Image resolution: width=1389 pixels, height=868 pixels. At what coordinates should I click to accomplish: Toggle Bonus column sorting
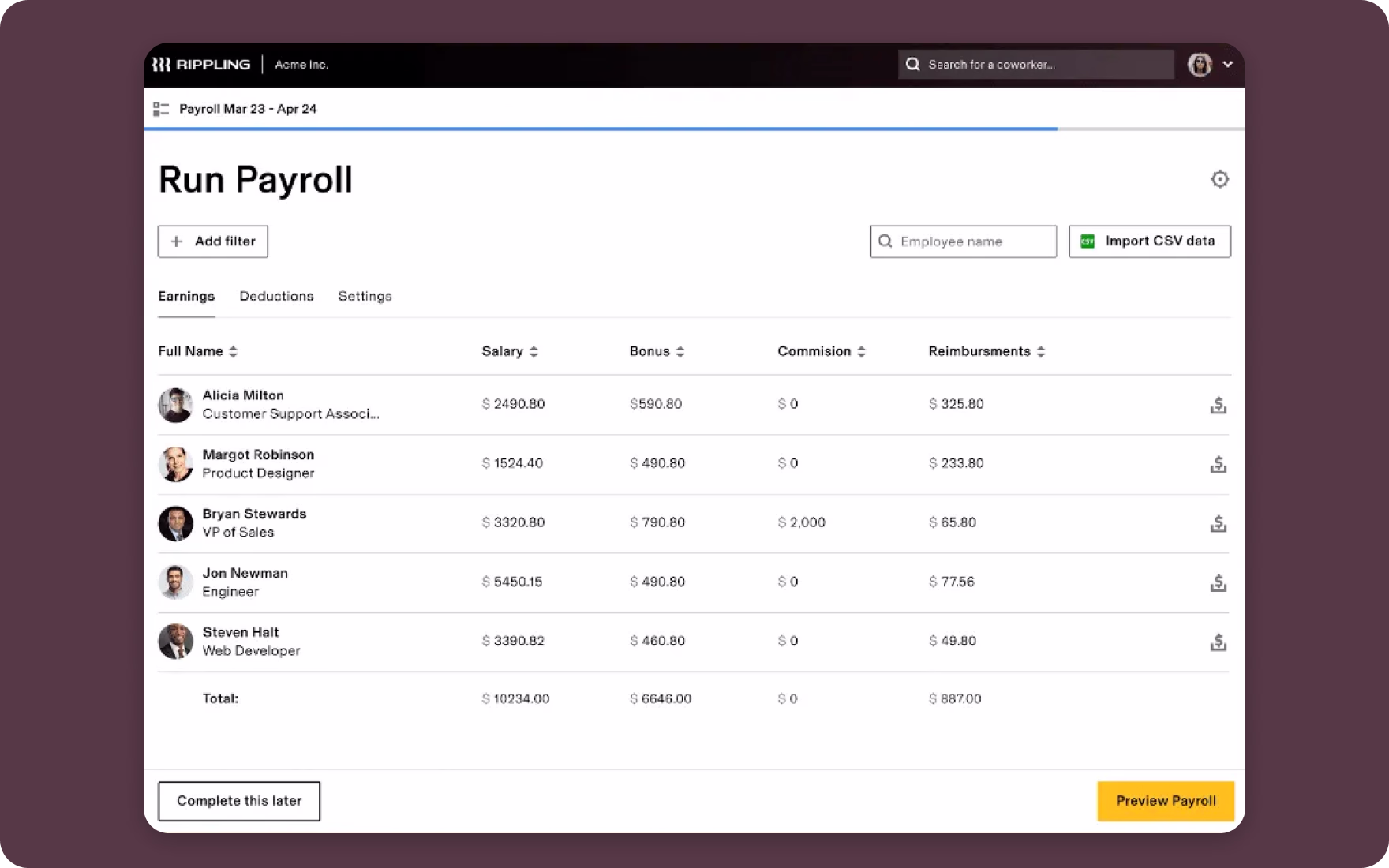click(x=680, y=351)
